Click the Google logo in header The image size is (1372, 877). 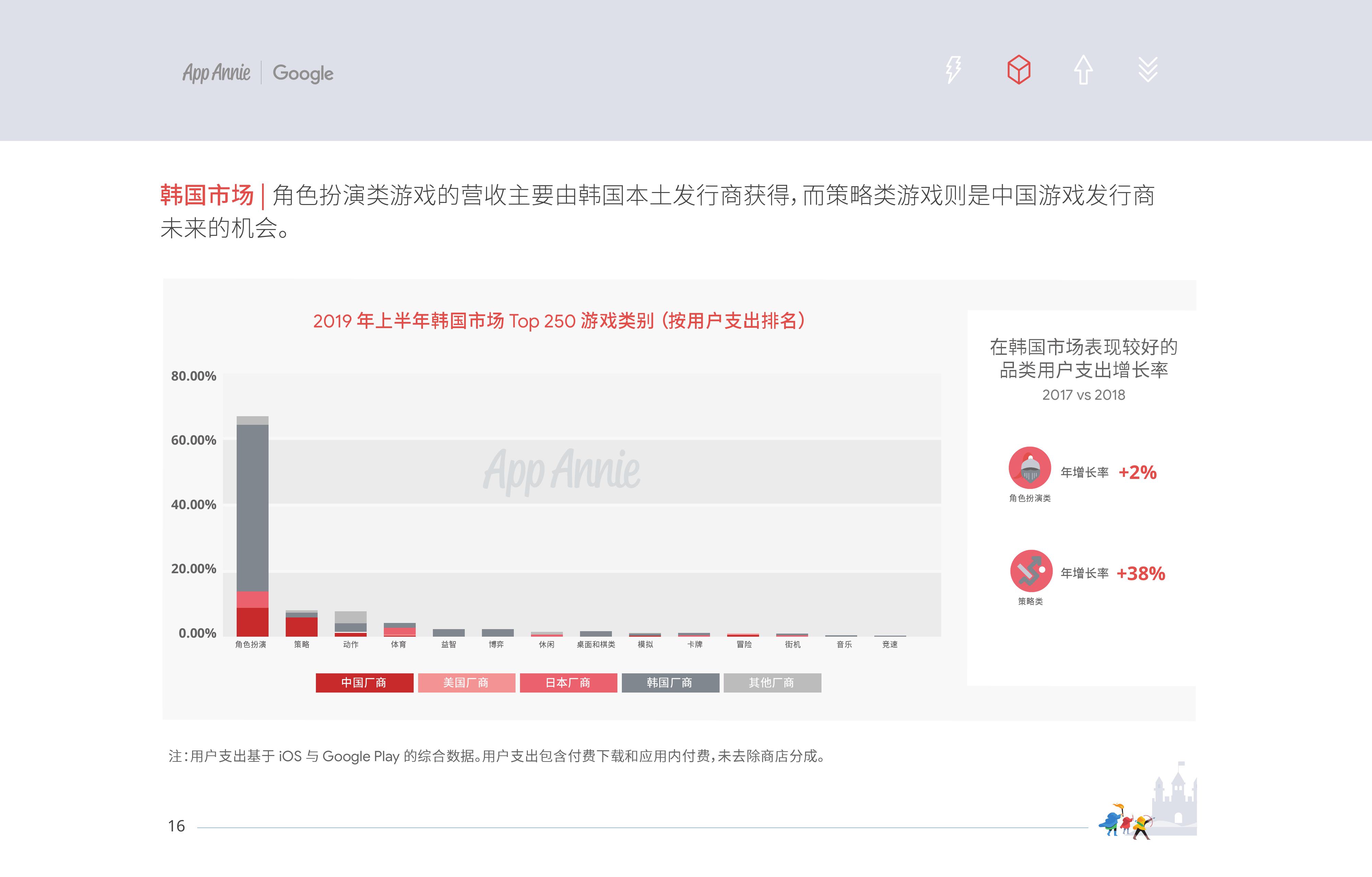pyautogui.click(x=303, y=73)
